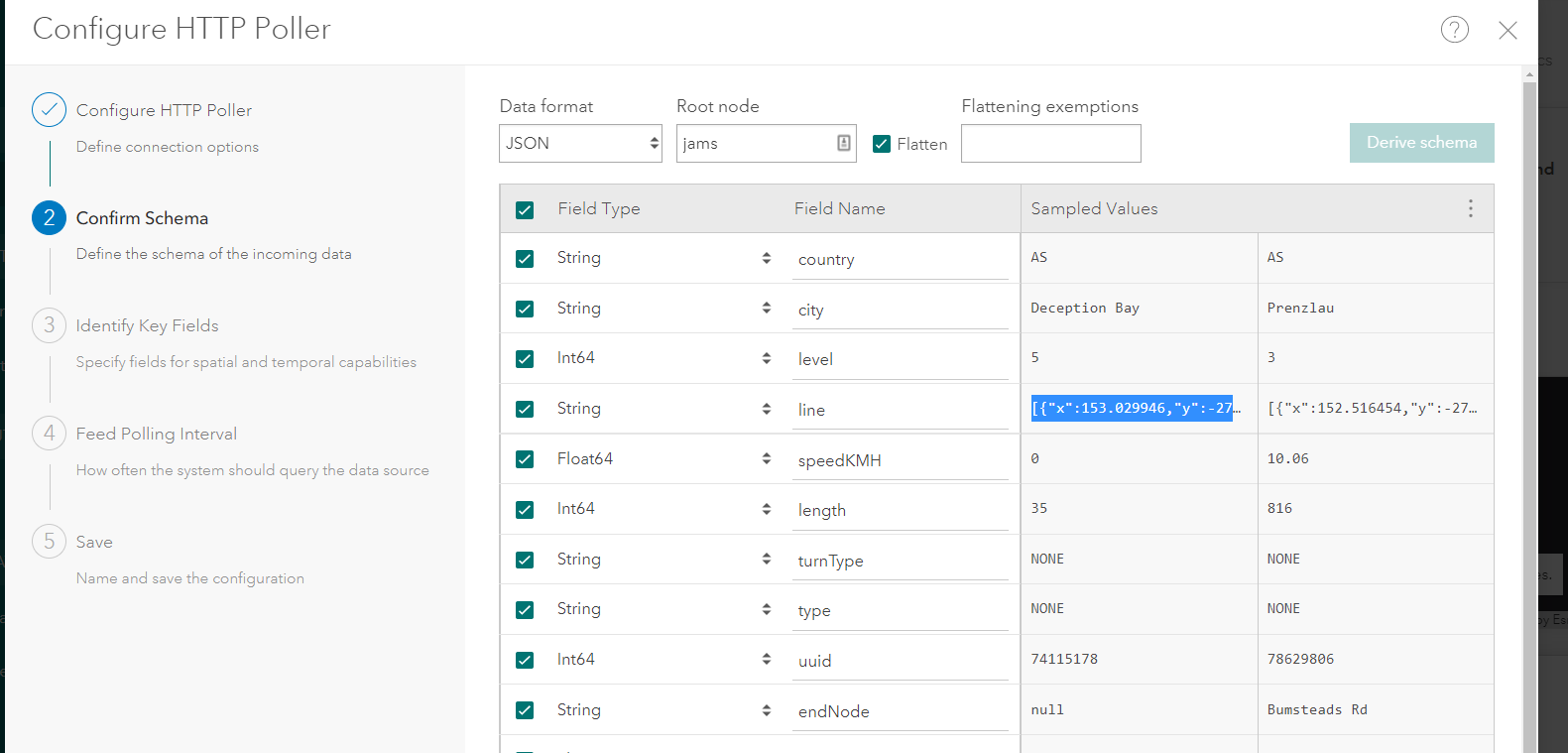
Task: Click the Flattening exemptions input field
Action: pyautogui.click(x=1051, y=143)
